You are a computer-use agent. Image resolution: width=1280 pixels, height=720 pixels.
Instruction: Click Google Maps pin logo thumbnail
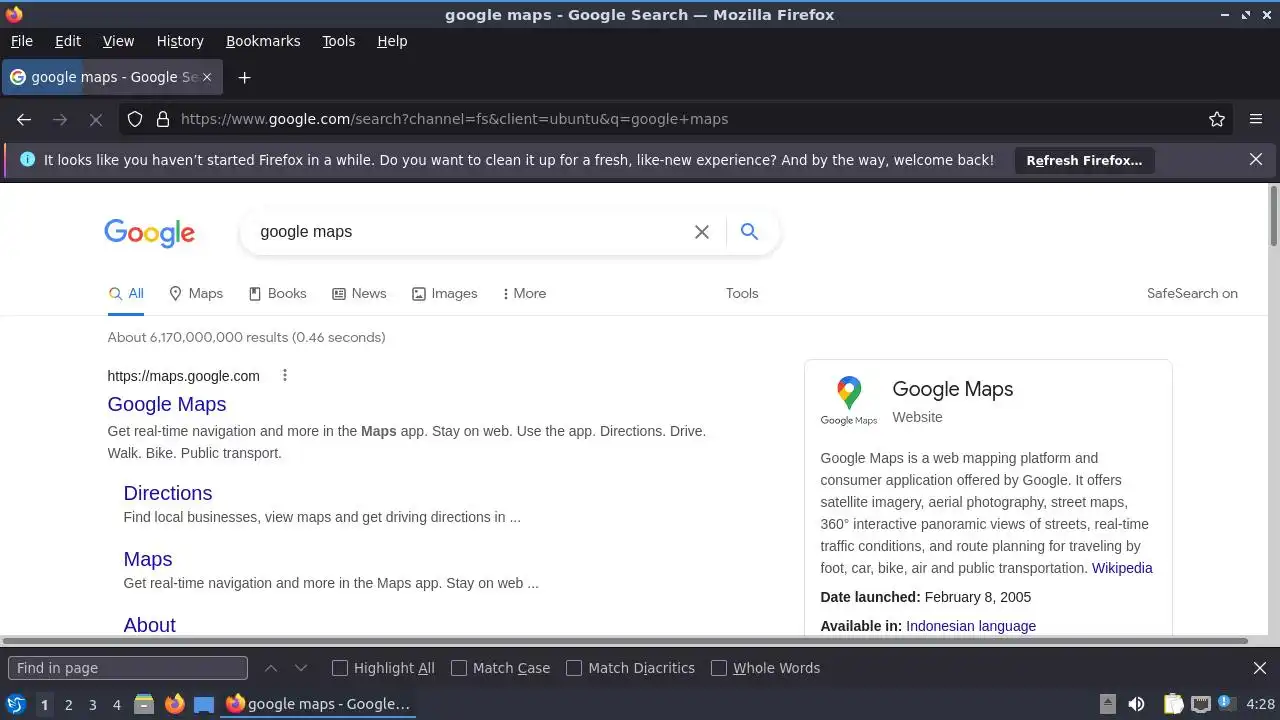point(849,401)
